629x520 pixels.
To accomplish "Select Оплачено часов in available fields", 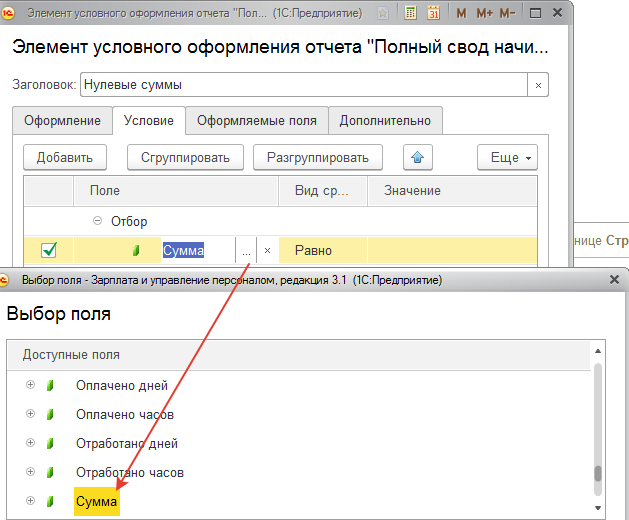I will click(x=125, y=414).
